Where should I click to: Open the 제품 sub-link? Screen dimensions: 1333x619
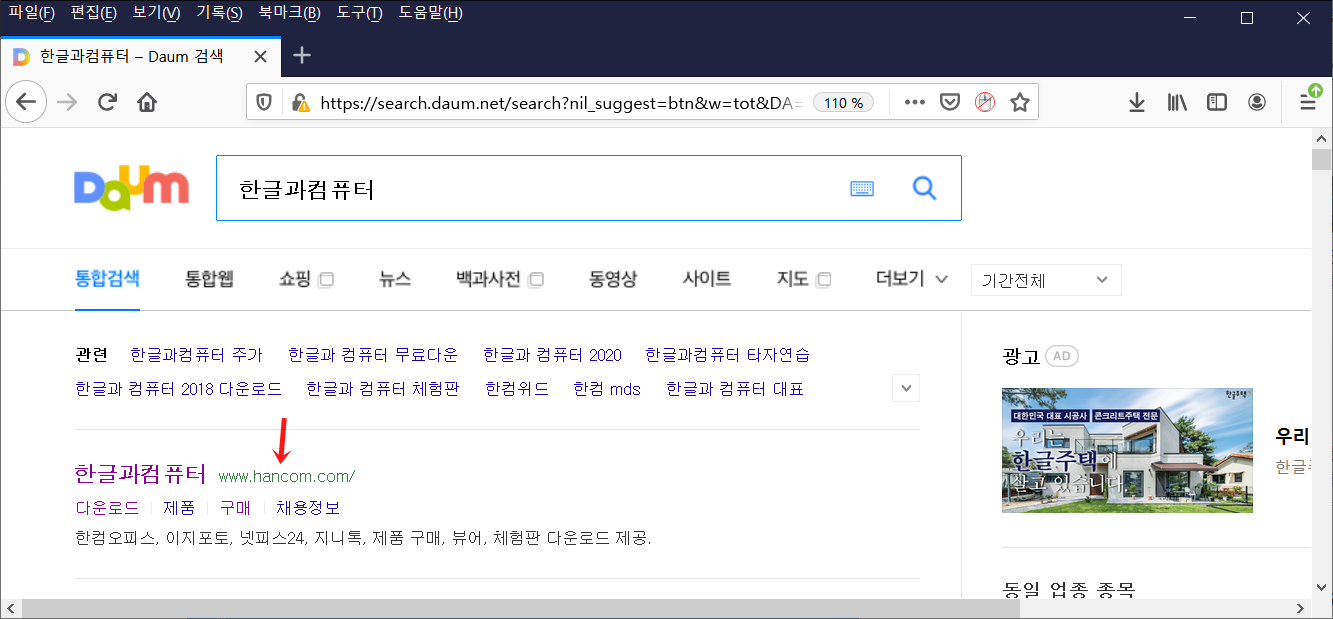click(179, 508)
